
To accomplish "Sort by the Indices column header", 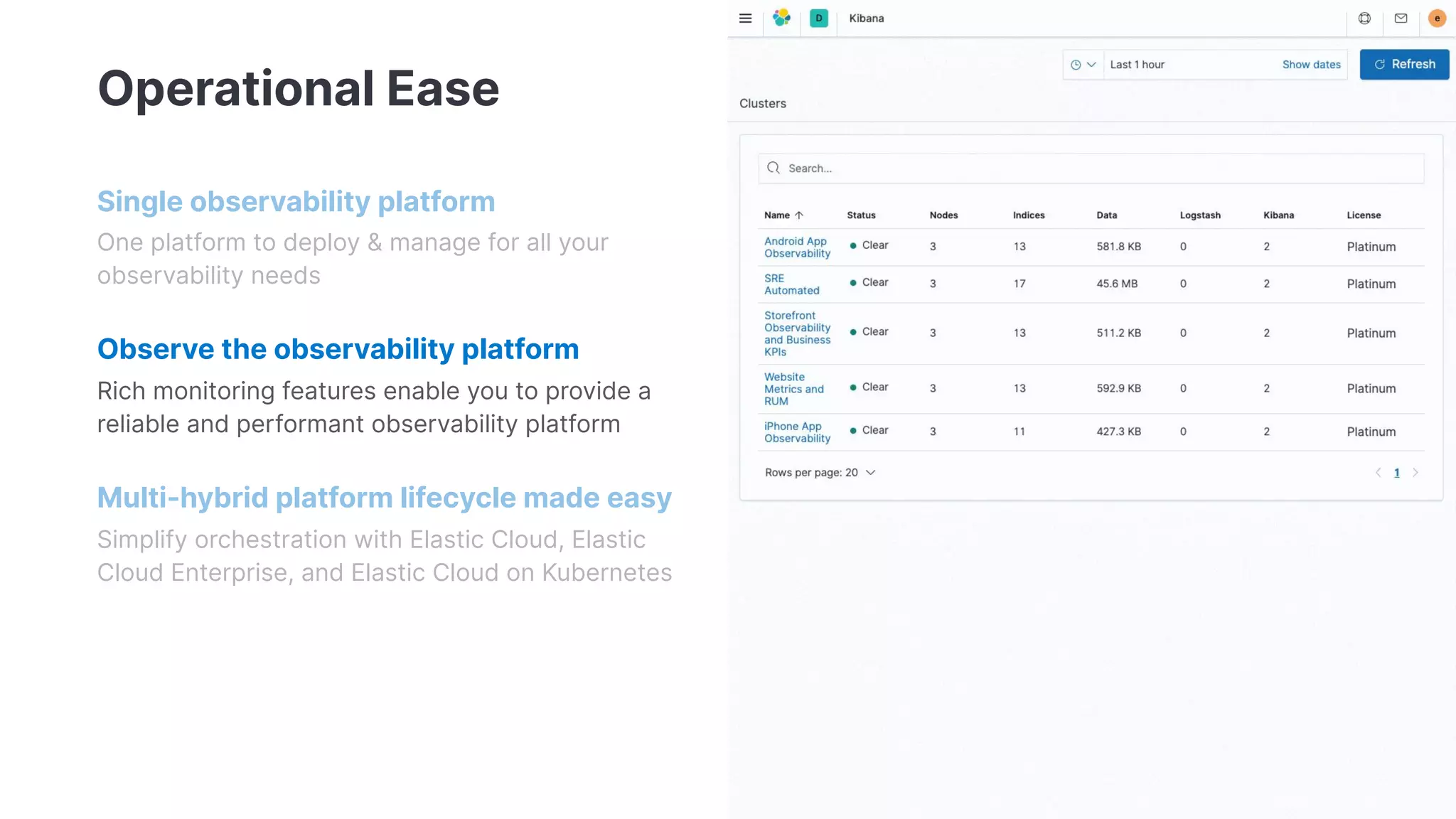I will [1029, 215].
